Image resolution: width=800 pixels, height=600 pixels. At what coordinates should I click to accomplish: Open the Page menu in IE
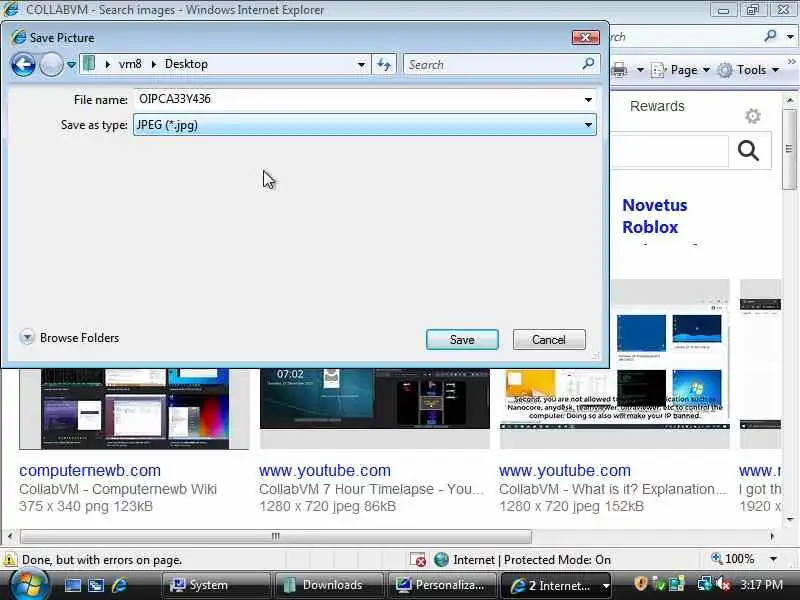pyautogui.click(x=681, y=70)
